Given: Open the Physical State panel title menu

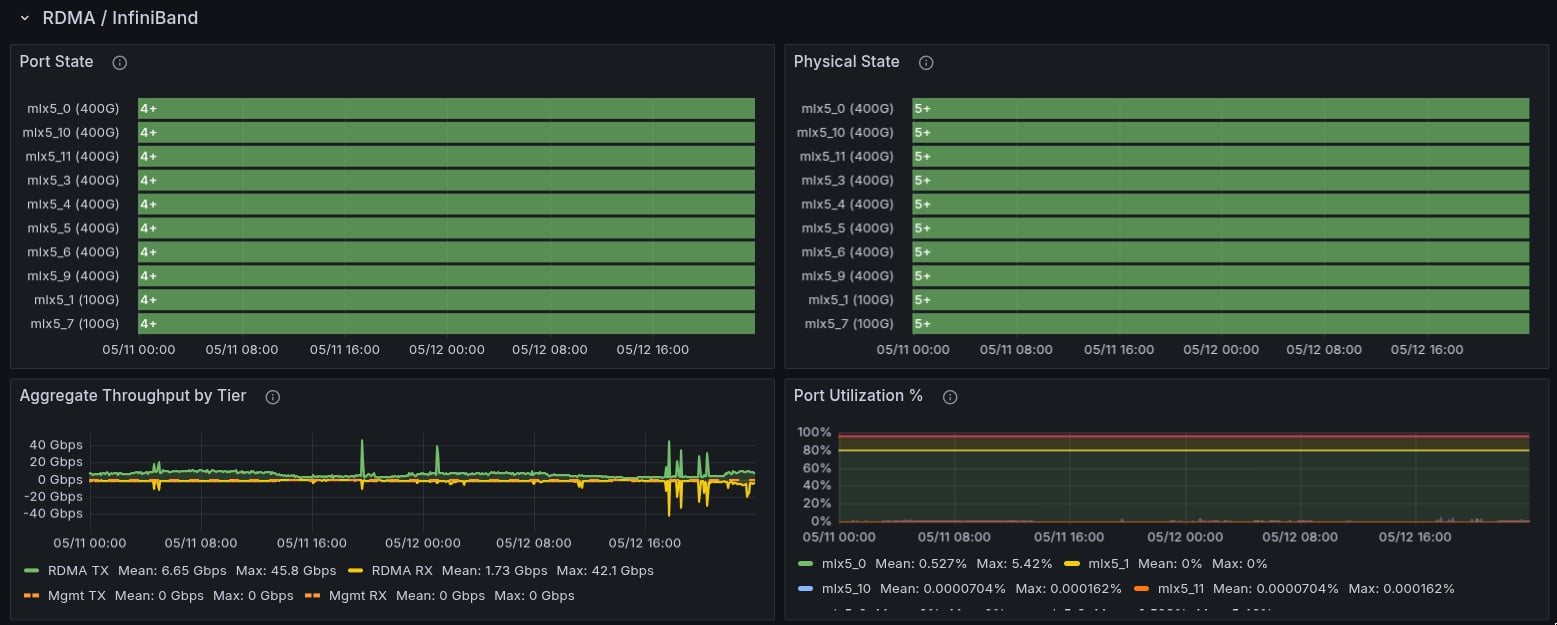Looking at the screenshot, I should [846, 62].
